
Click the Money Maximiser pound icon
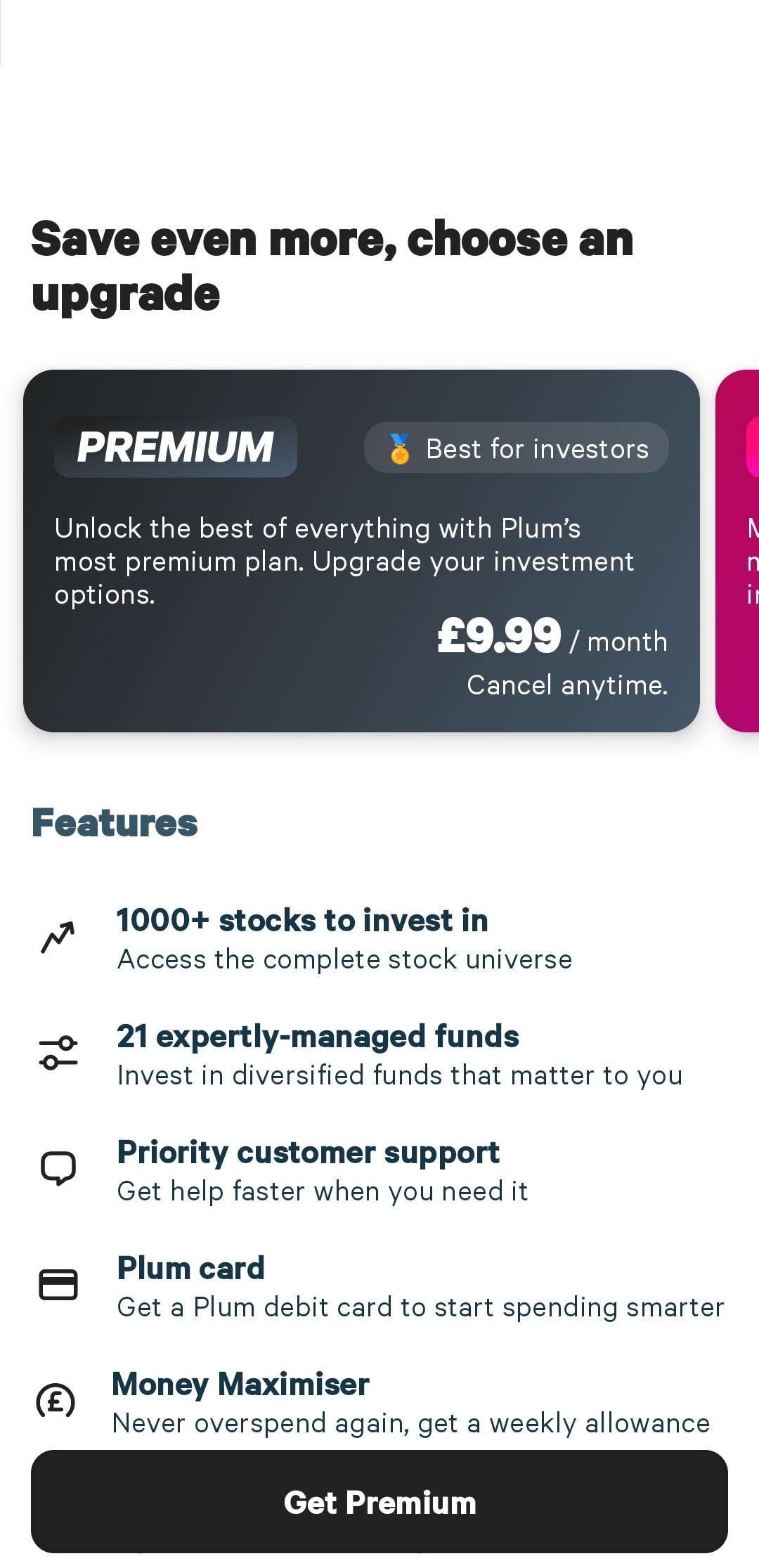pyautogui.click(x=56, y=1401)
